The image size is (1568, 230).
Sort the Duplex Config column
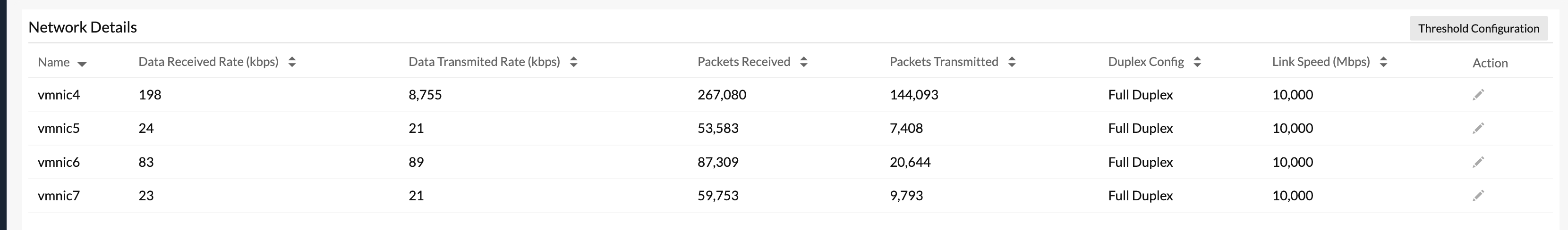click(1197, 62)
